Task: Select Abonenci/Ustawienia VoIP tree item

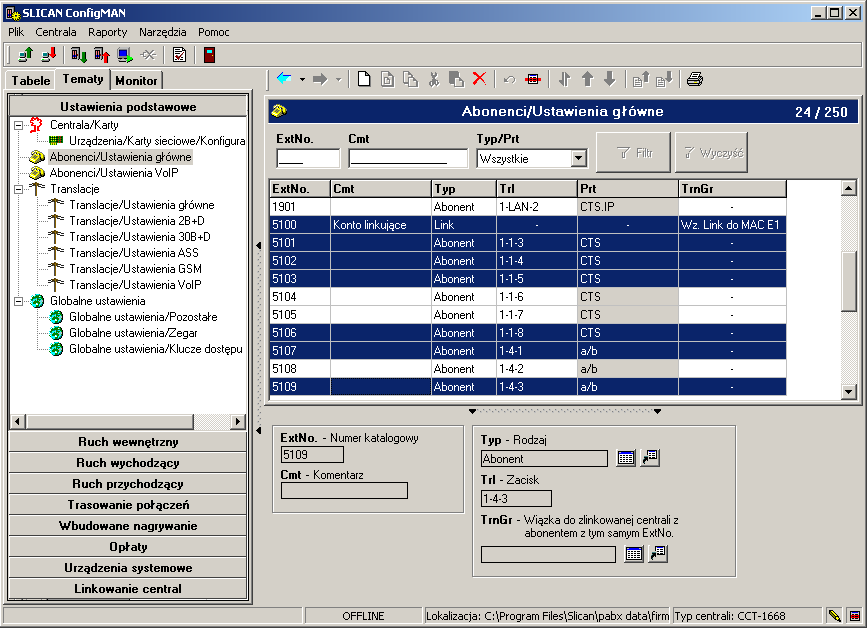Action: click(114, 173)
